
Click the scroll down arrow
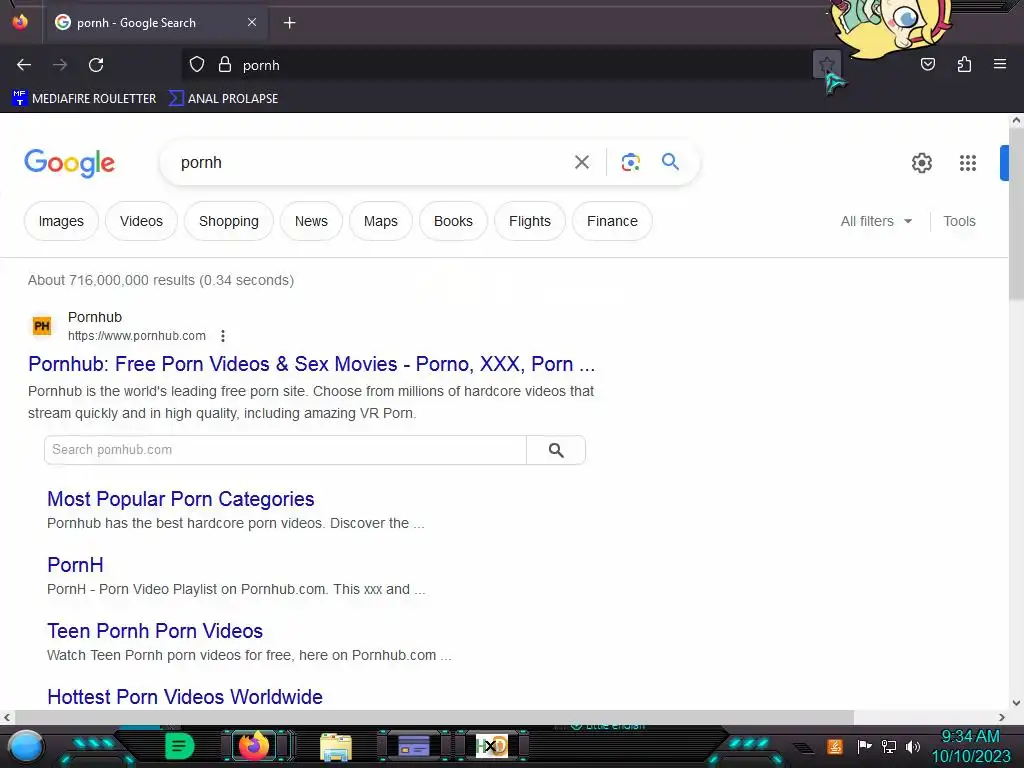point(1016,703)
